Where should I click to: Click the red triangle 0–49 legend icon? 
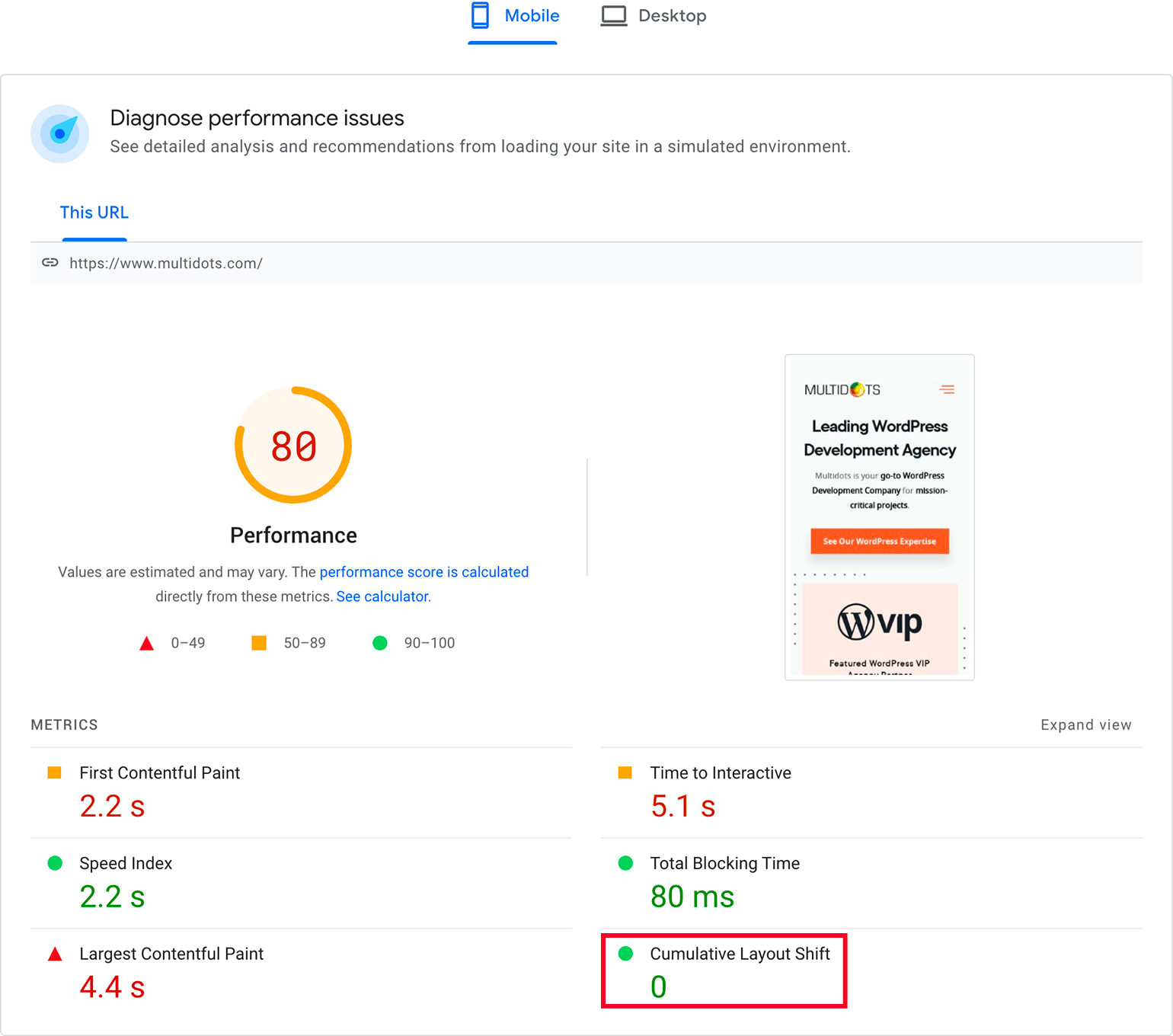click(147, 644)
